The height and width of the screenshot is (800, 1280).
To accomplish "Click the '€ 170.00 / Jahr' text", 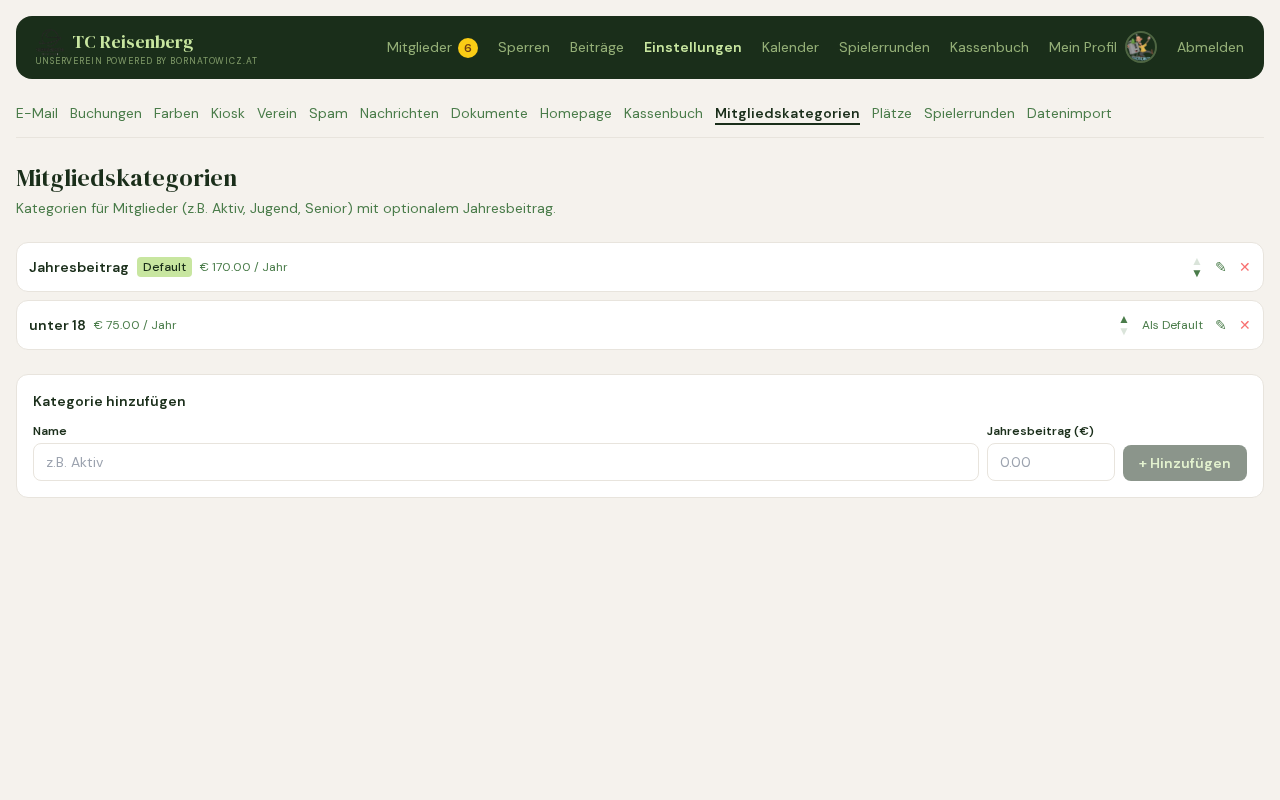I will pyautogui.click(x=243, y=267).
